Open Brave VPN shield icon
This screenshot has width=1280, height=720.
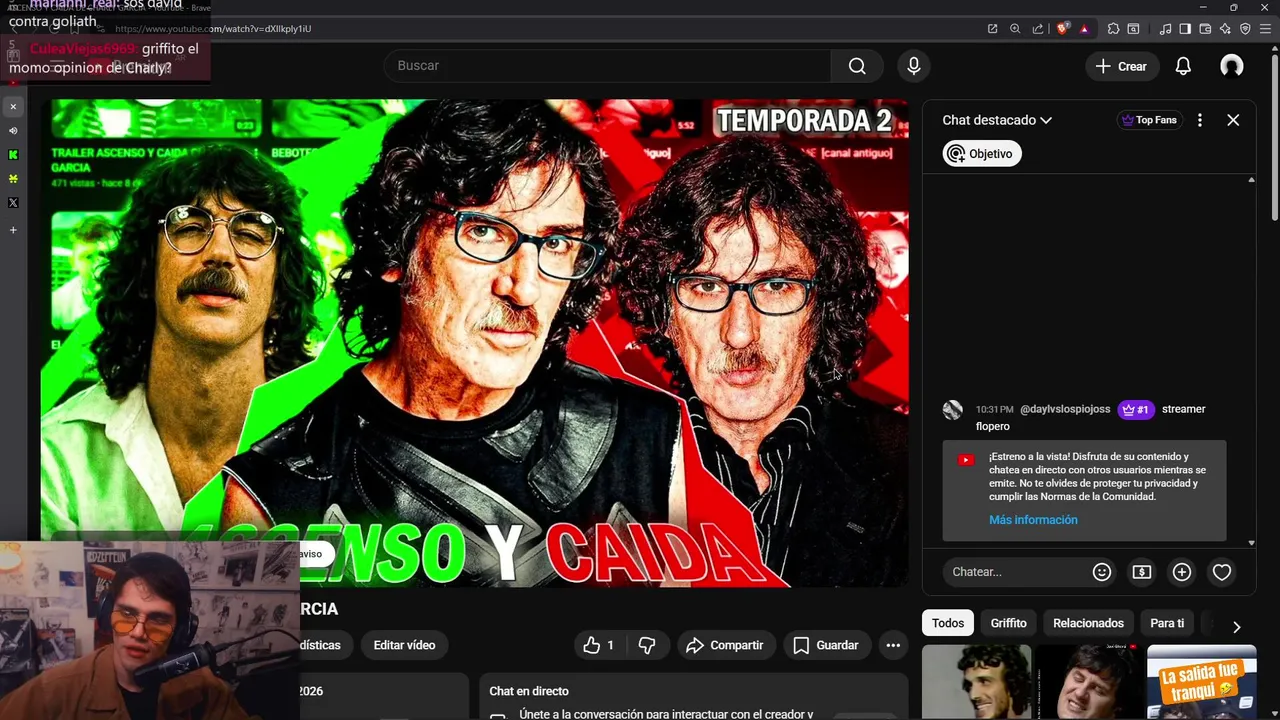point(1245,29)
